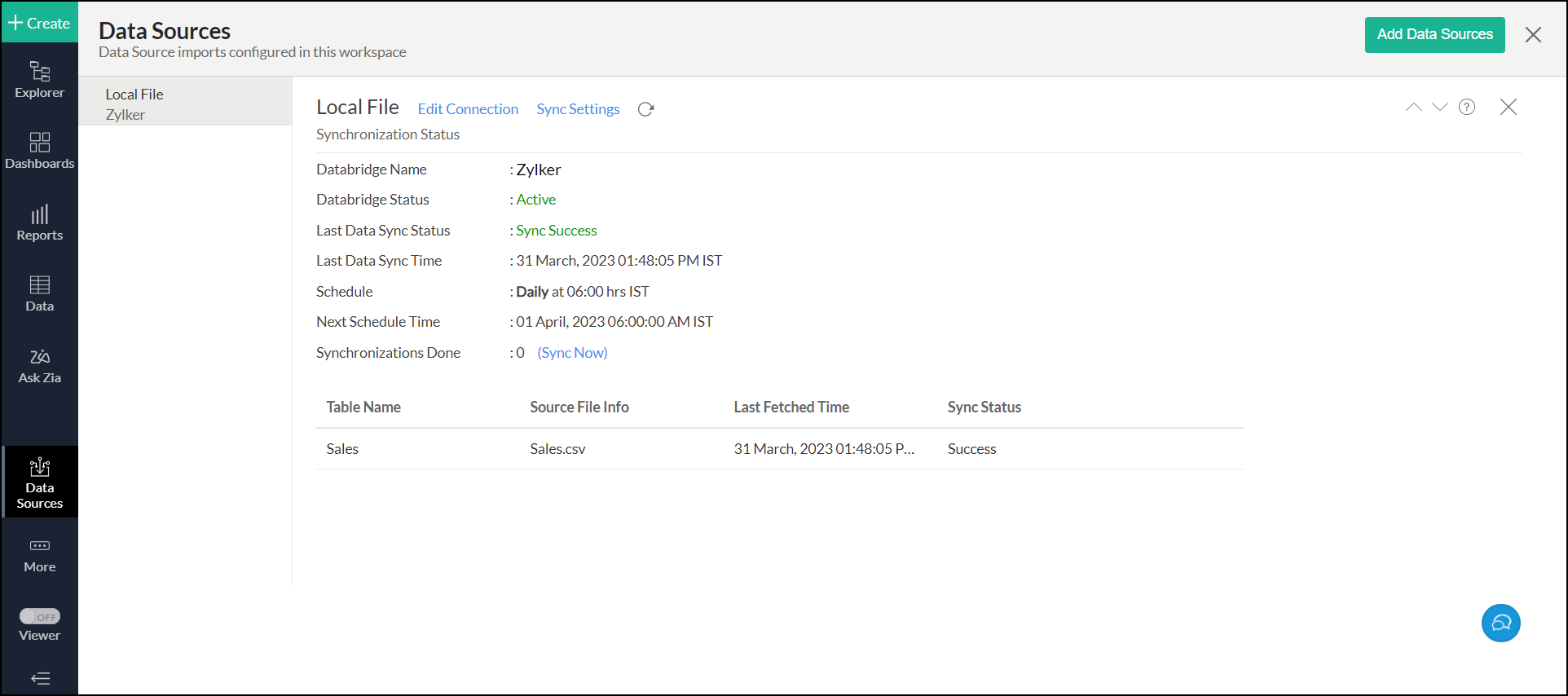This screenshot has height=696, width=1568.
Task: Go to Dashboards in the sidebar
Action: (39, 151)
